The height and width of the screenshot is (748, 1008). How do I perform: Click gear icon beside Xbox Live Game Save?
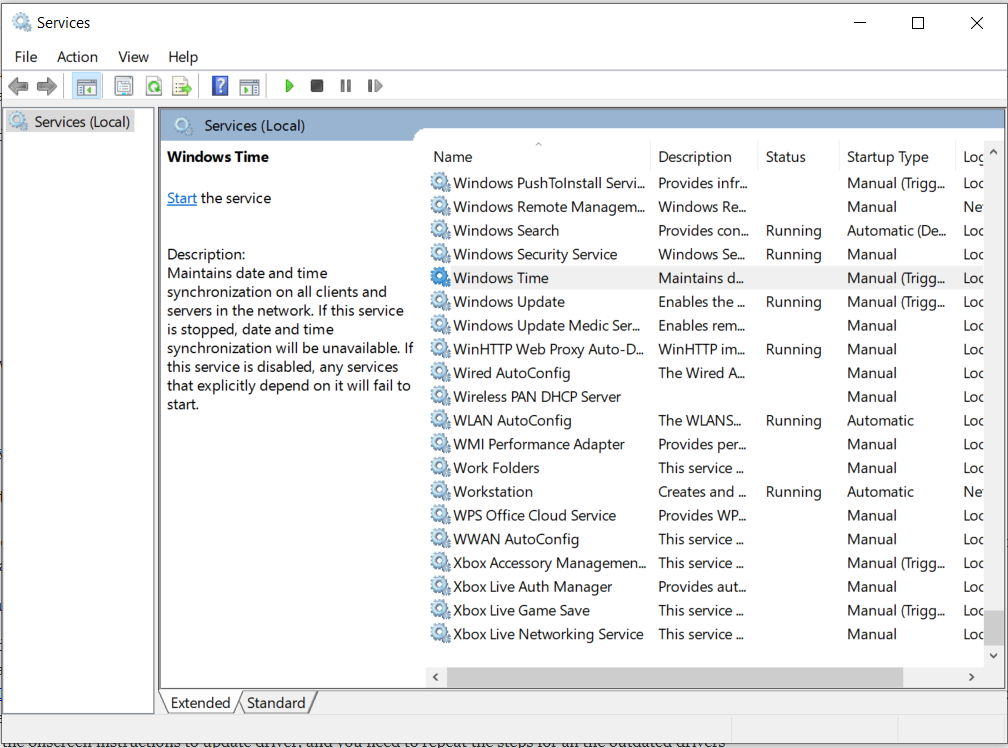pyautogui.click(x=440, y=610)
